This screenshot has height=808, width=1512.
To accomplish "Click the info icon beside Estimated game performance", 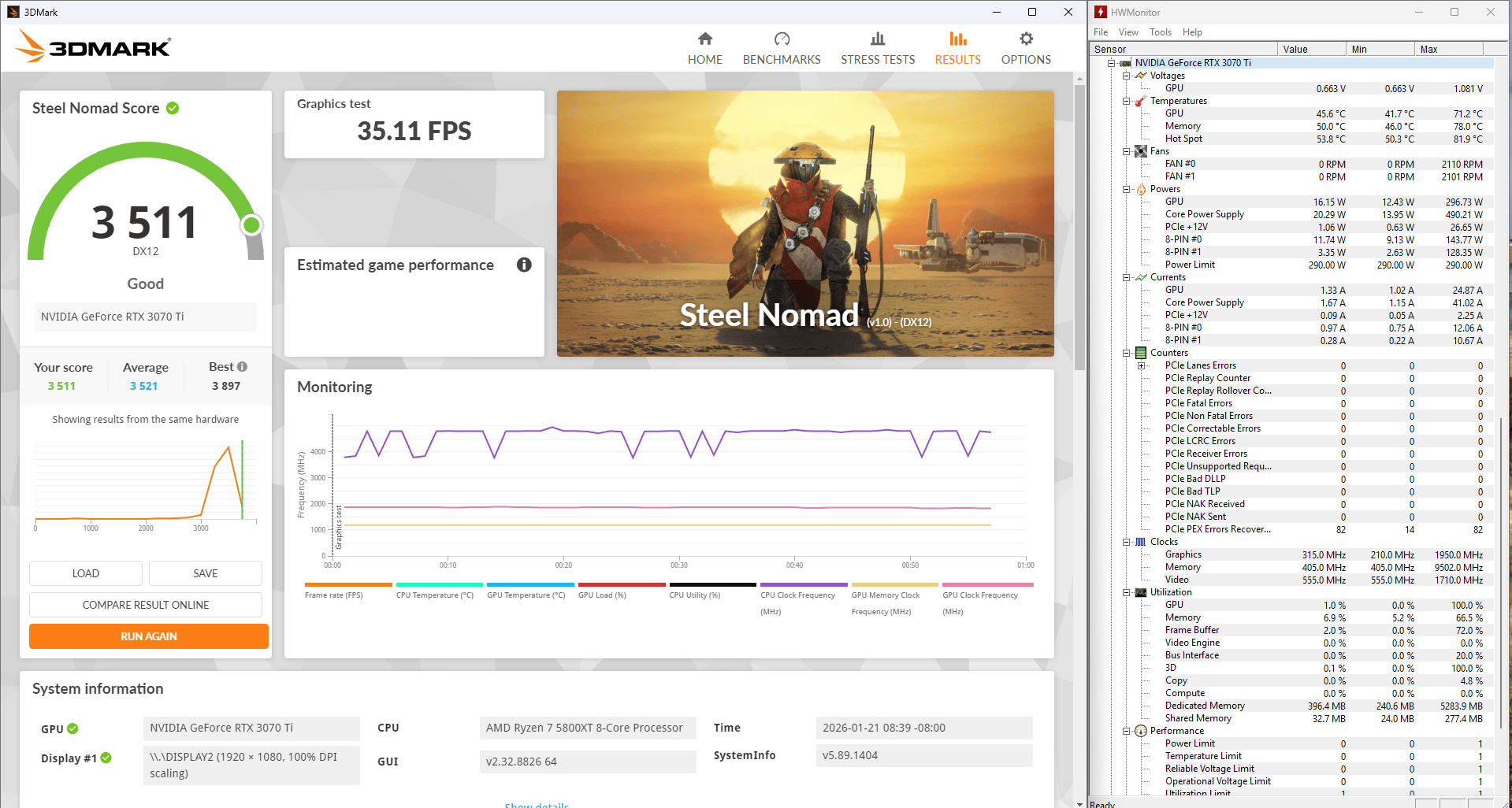I will (x=524, y=265).
